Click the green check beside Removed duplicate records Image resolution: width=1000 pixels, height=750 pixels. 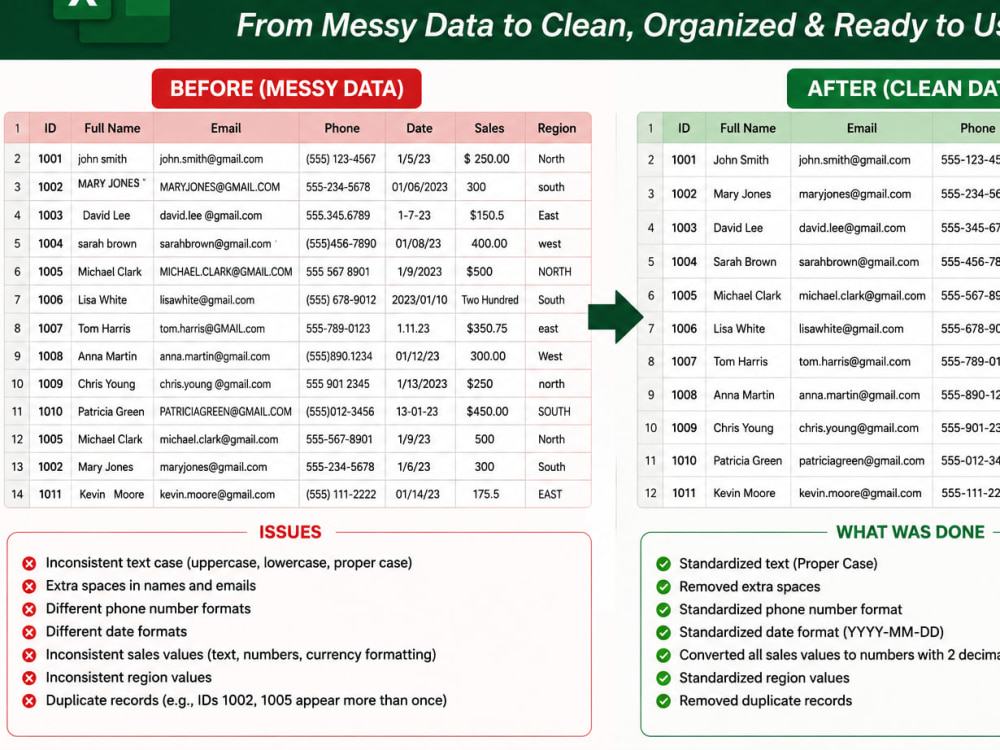click(663, 701)
